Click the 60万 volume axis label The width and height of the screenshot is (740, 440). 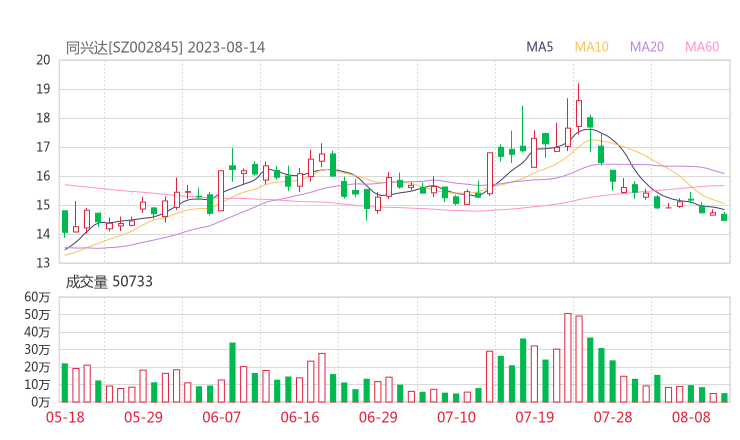tap(37, 297)
